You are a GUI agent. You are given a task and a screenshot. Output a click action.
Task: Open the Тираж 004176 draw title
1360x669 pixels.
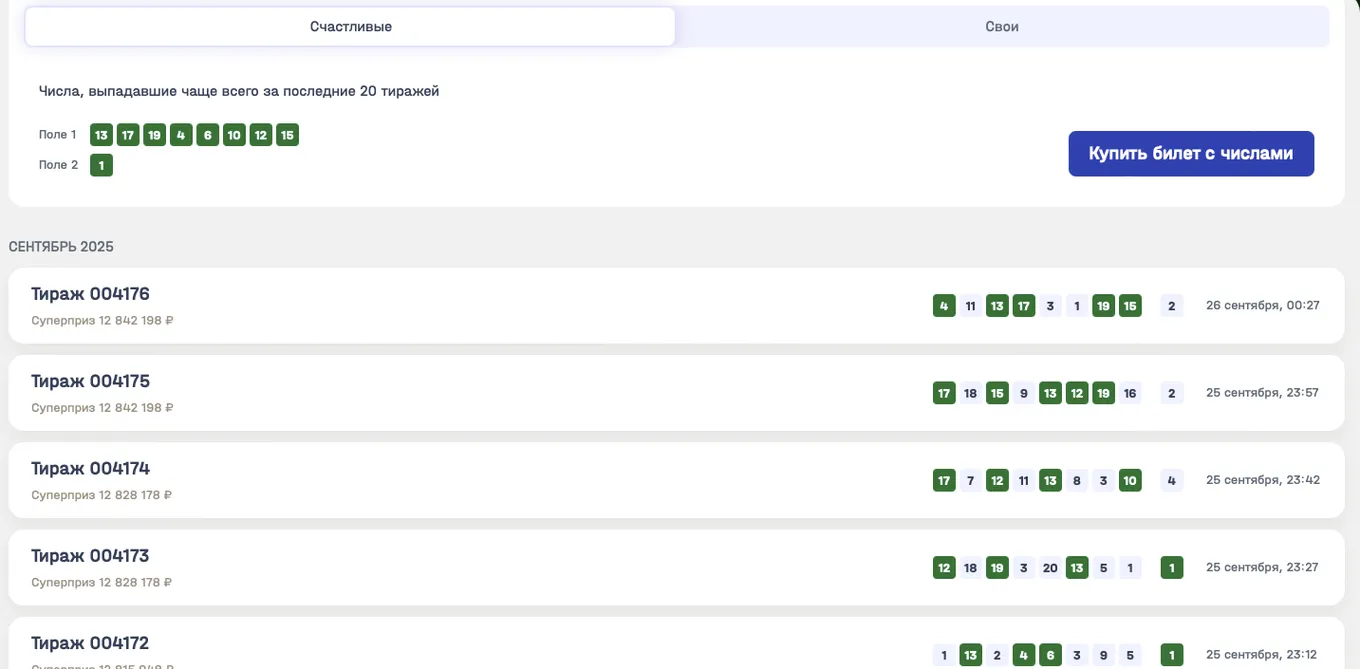tap(91, 294)
